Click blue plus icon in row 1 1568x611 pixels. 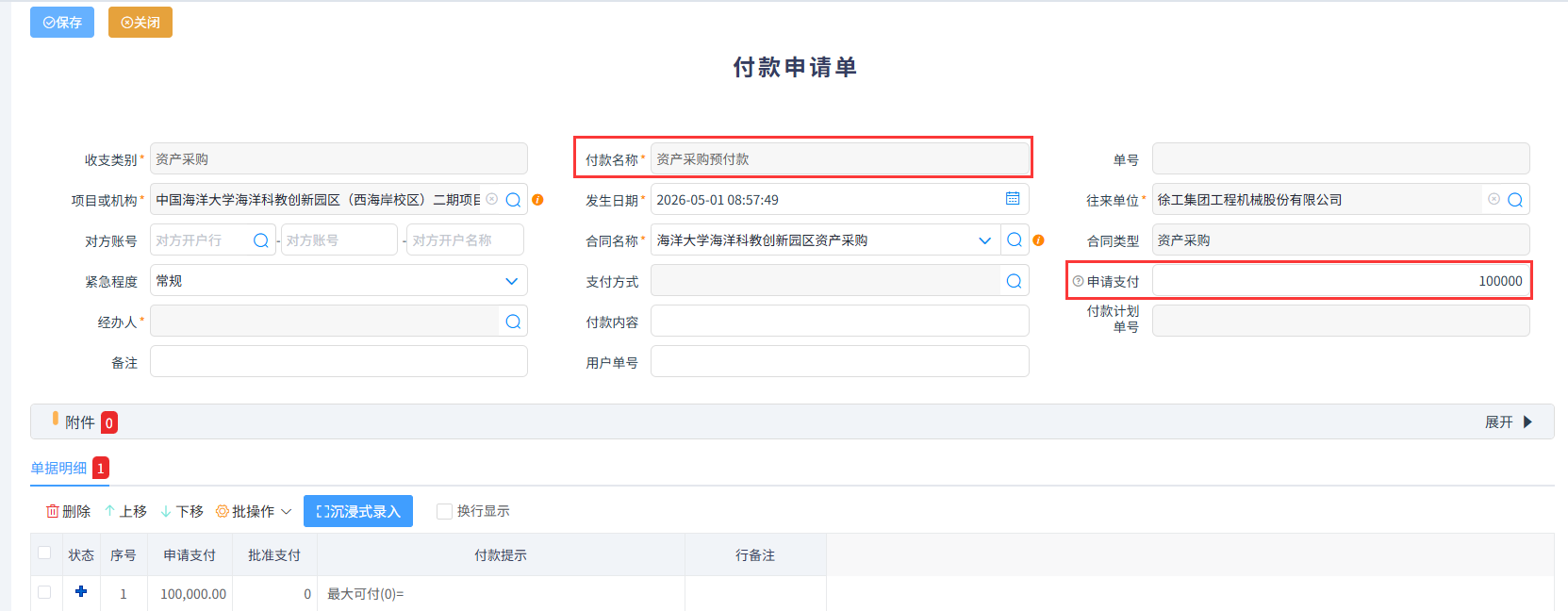(81, 591)
